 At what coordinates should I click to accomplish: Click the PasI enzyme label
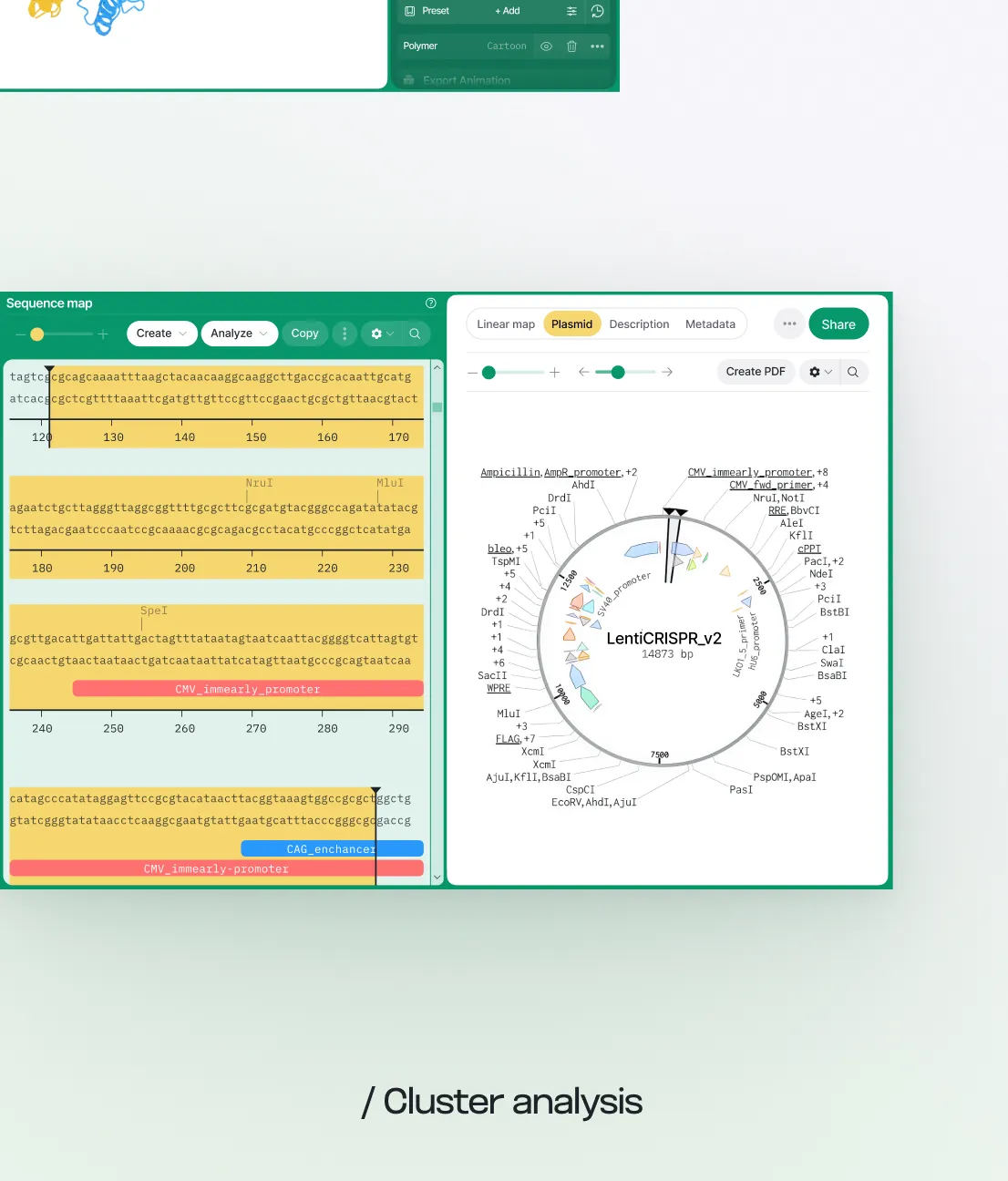click(x=741, y=789)
